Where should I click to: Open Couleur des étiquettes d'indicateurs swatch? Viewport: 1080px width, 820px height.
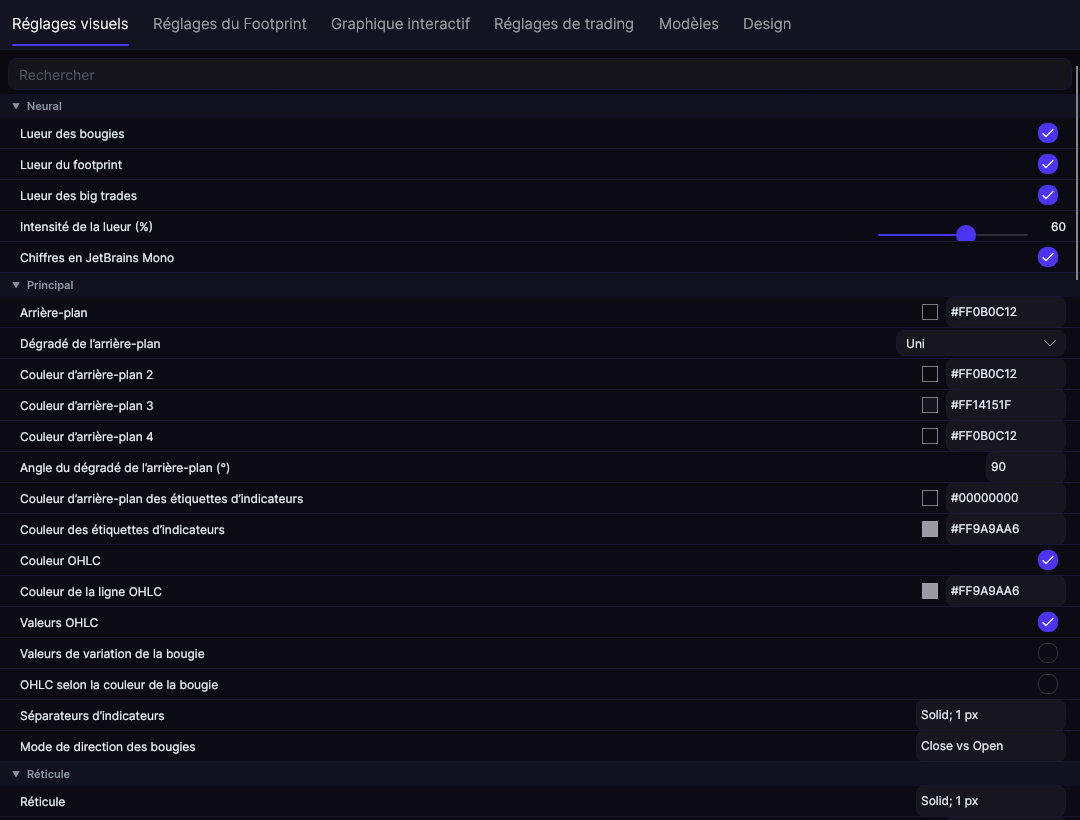[930, 529]
